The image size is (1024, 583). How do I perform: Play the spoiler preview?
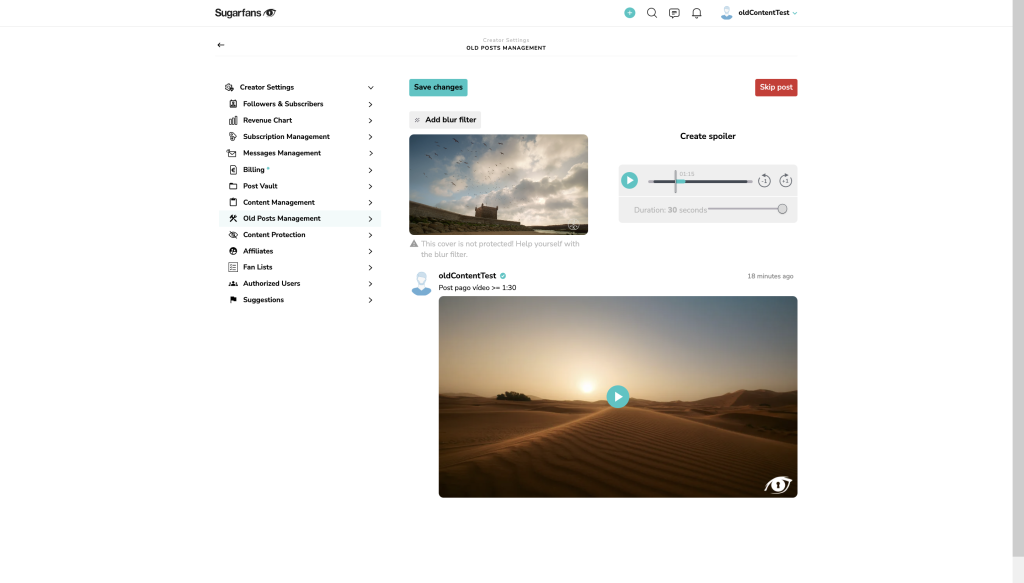[x=630, y=180]
